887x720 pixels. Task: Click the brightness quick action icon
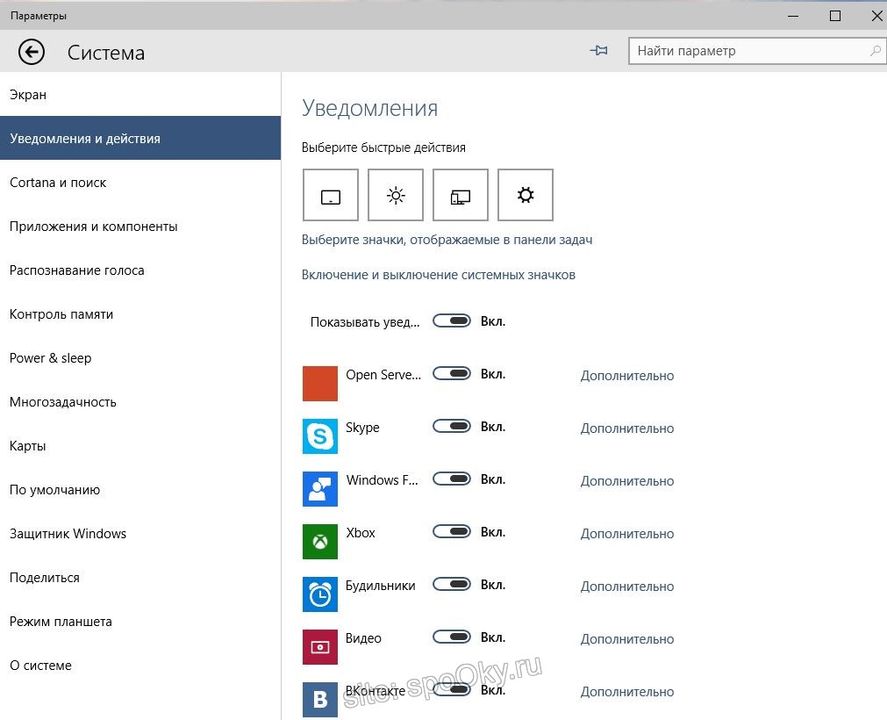coord(395,194)
